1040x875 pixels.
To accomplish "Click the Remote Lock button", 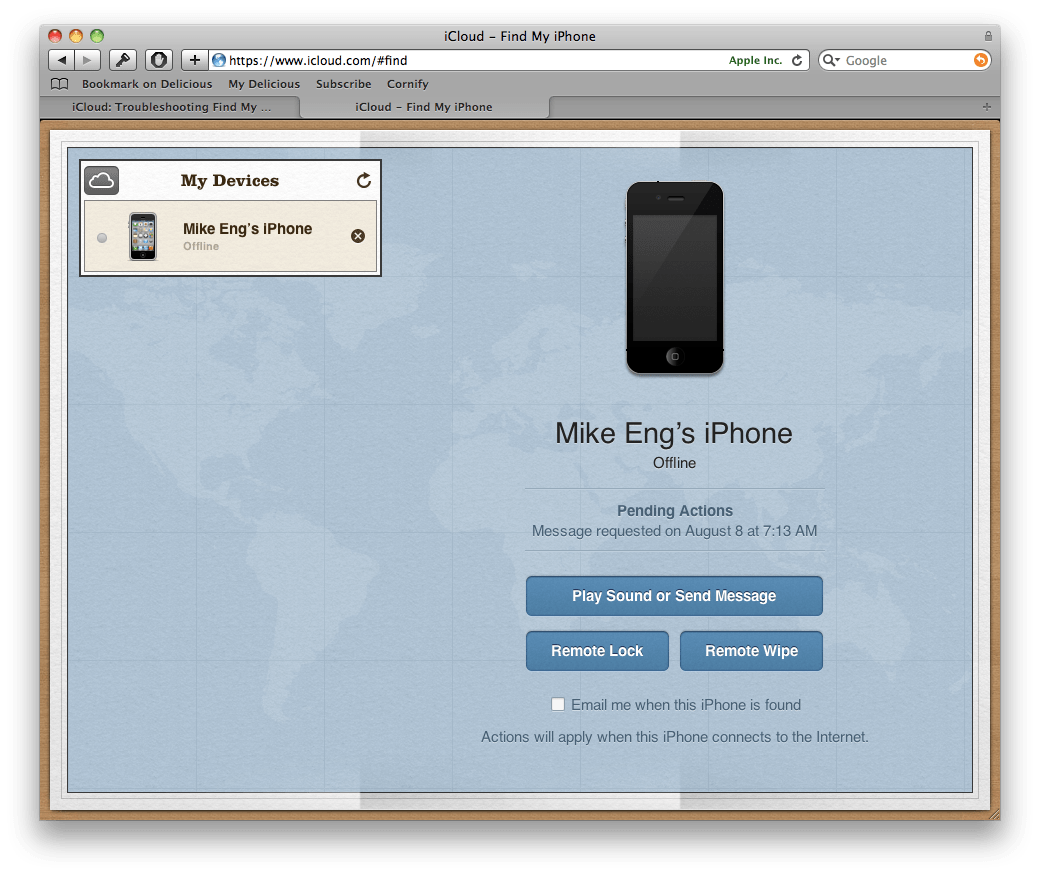I will click(x=597, y=650).
